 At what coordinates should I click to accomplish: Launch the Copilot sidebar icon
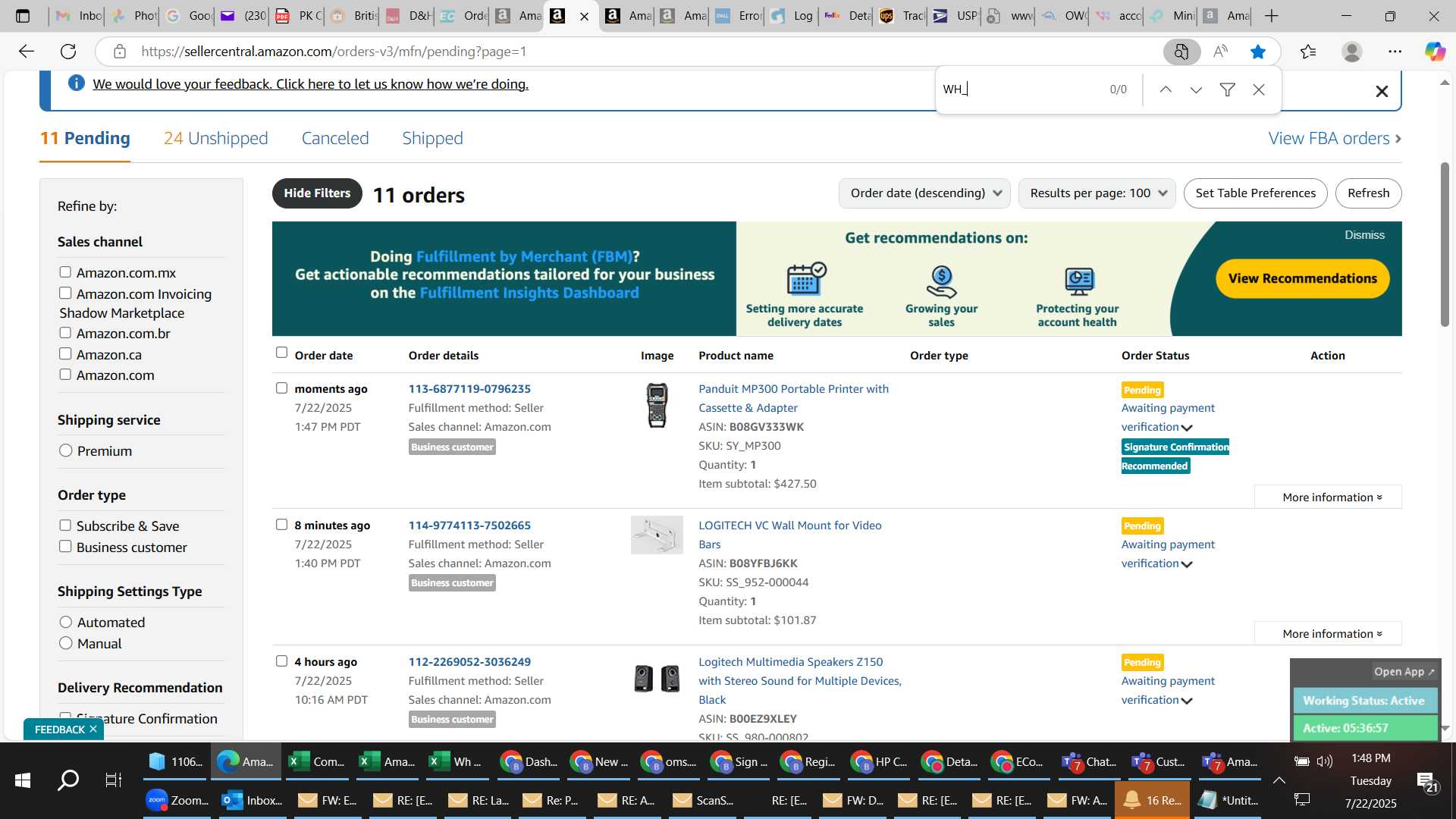(1435, 52)
